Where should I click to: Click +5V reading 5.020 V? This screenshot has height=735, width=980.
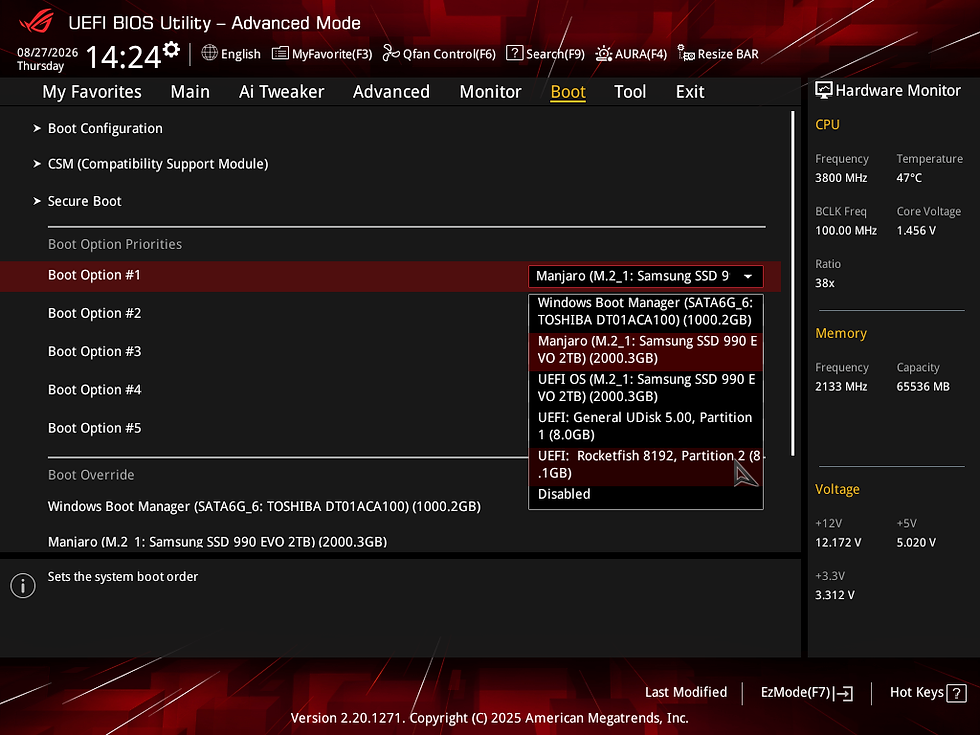916,542
